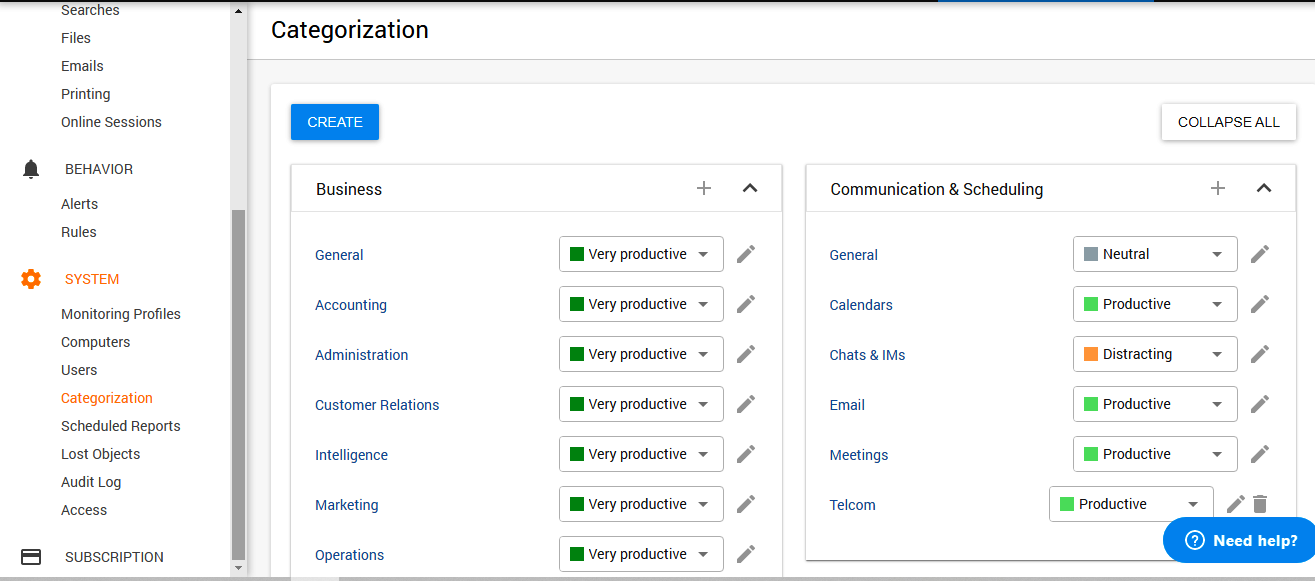Open productivity dropdown for Accounting

pos(641,304)
